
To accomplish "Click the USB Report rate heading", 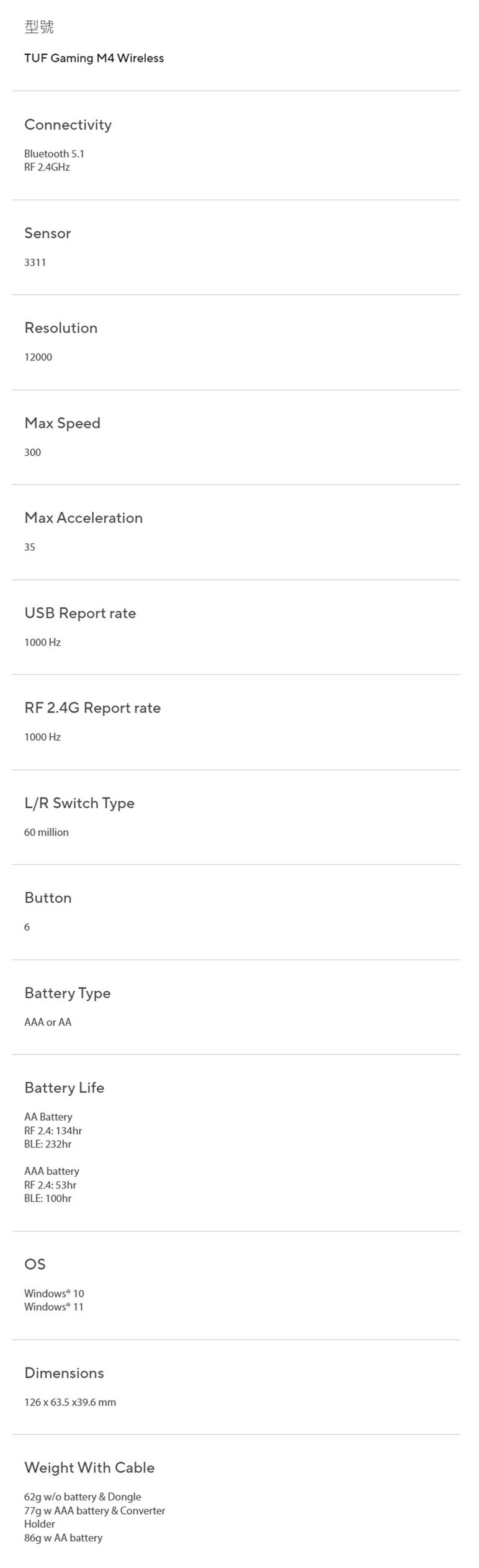I will 80,613.
